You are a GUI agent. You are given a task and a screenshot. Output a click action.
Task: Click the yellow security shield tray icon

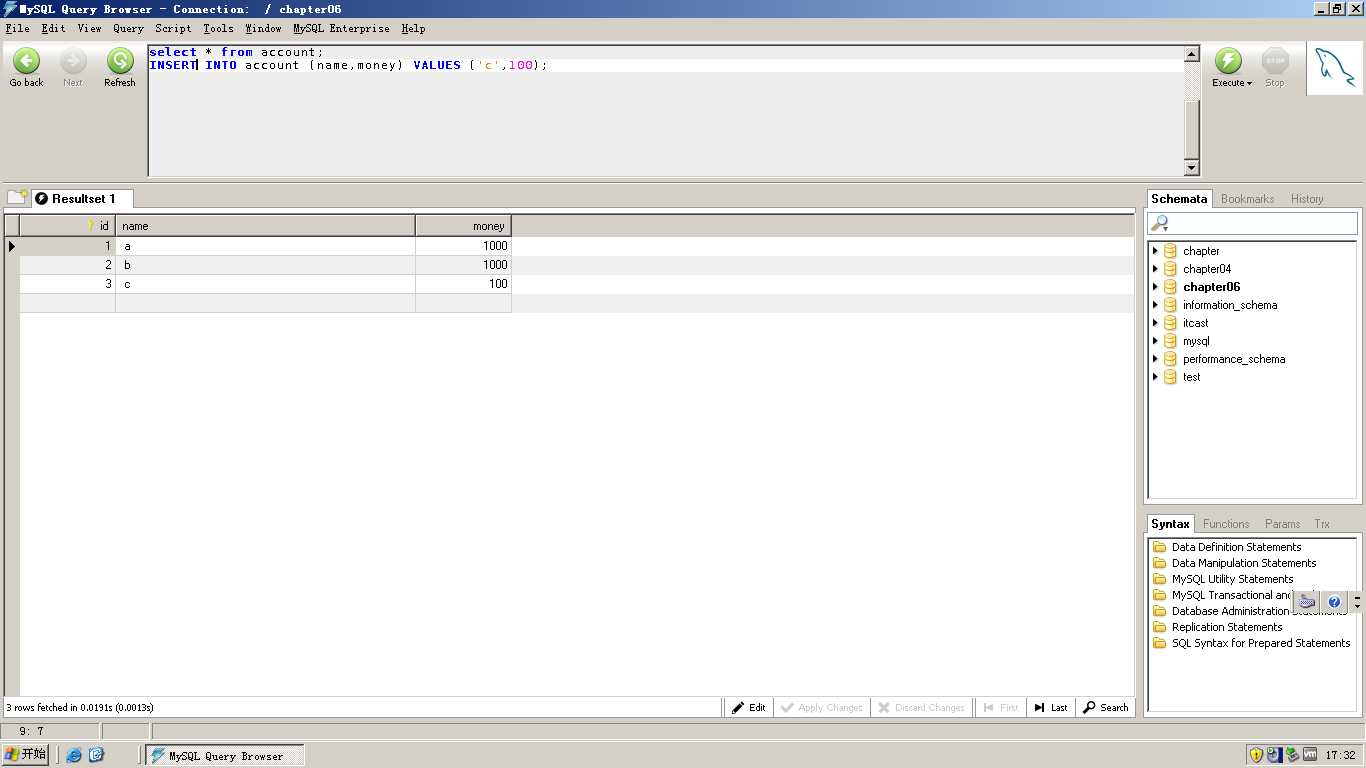point(1256,755)
